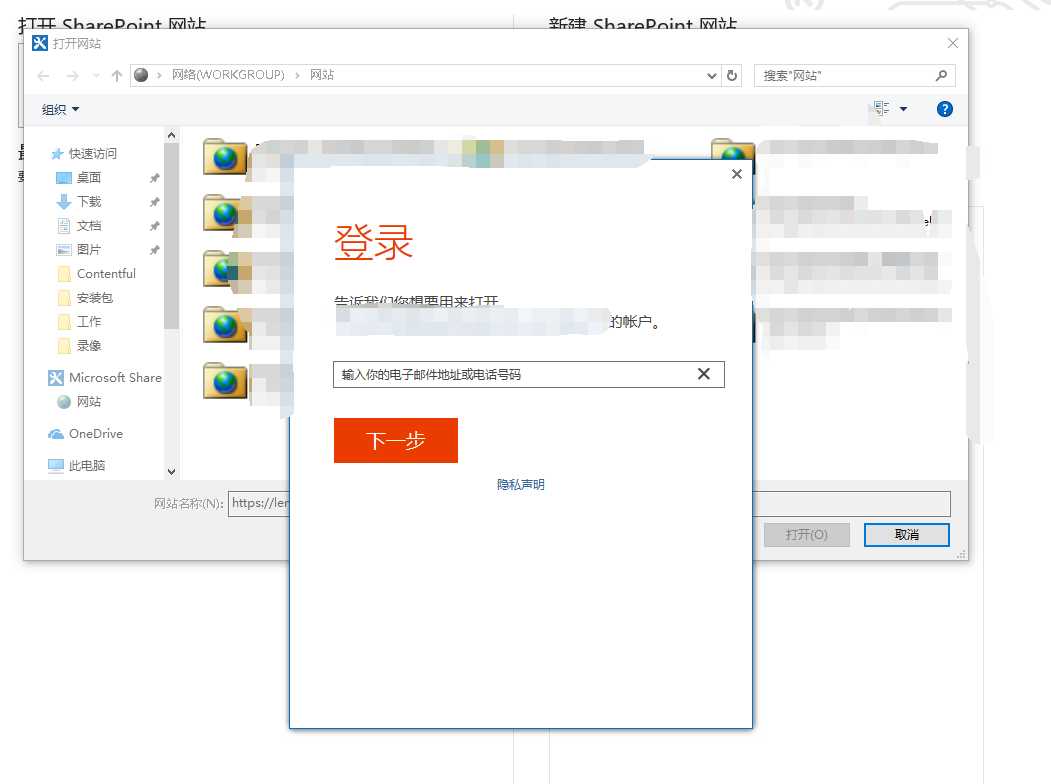
Task: Click the back navigation arrow
Action: coord(44,76)
